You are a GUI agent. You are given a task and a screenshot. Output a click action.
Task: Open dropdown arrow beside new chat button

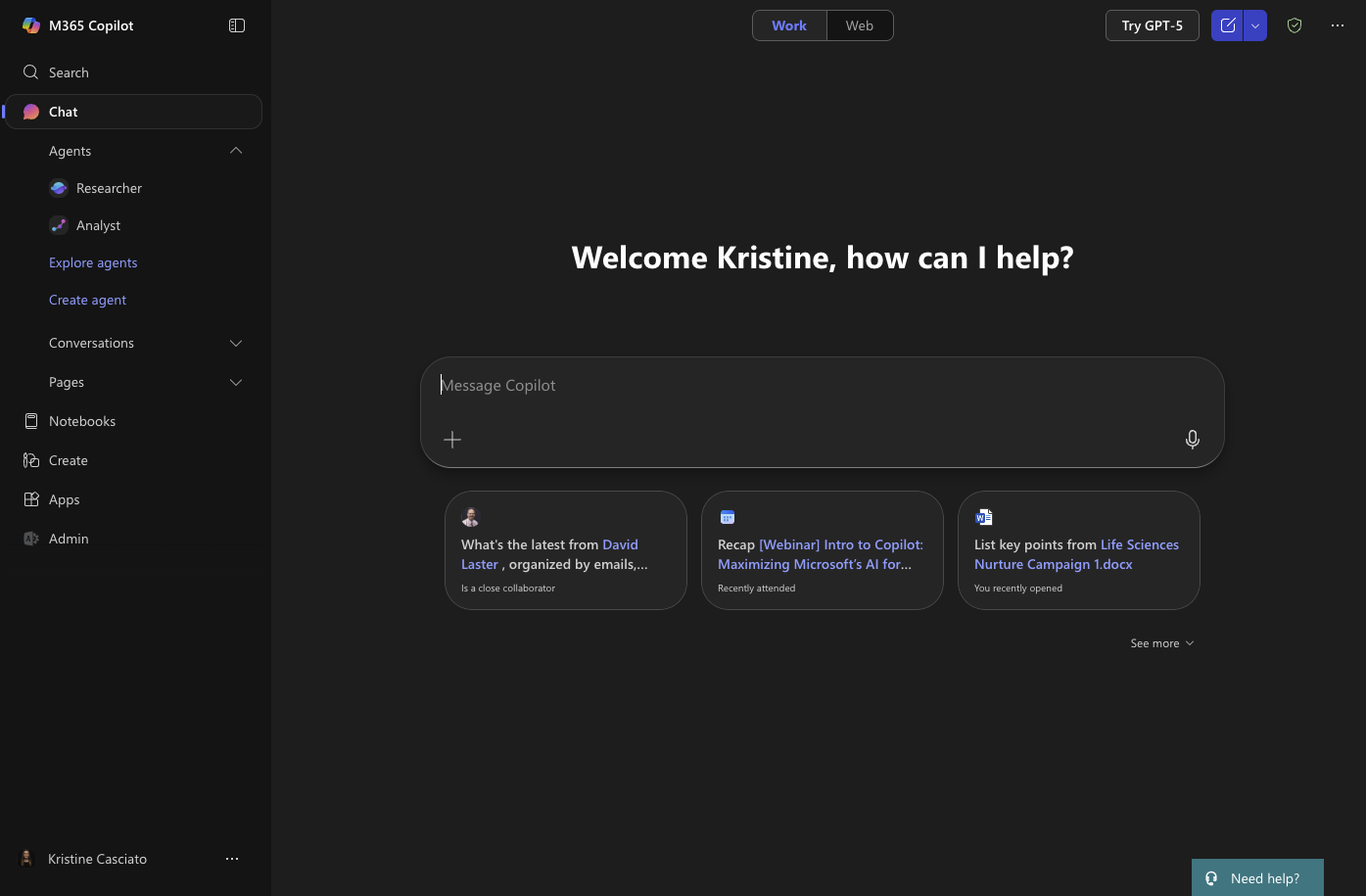1255,25
